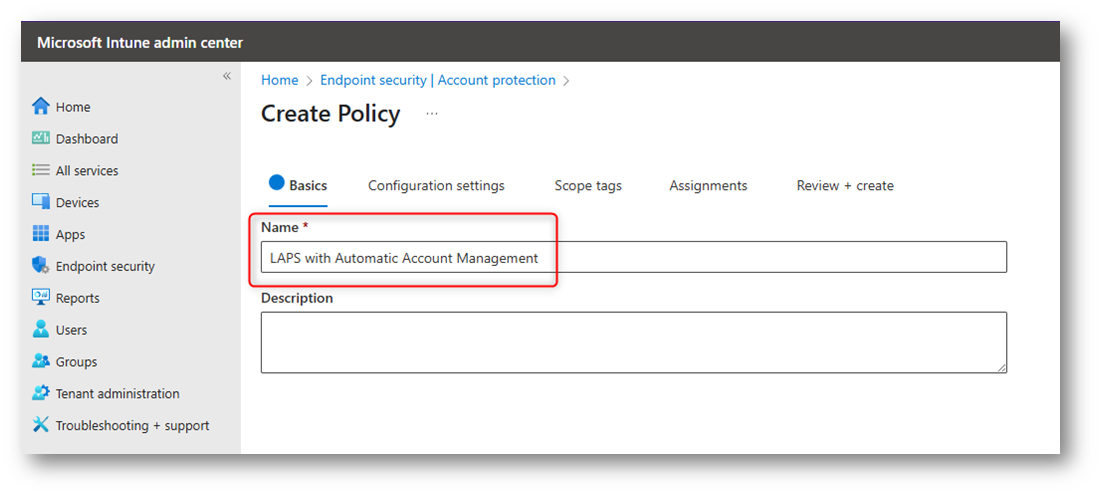Open the Basics tab
Viewport: 1102px width, 496px height.
click(298, 185)
